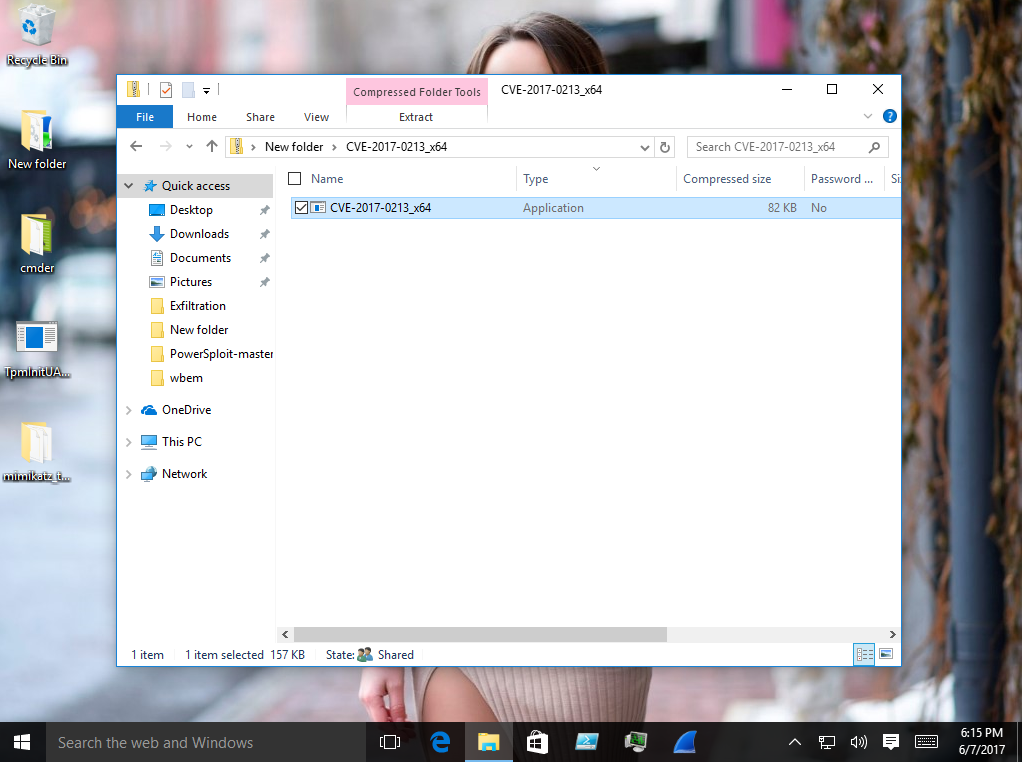
Task: Click the monitor app icon on the taskbar
Action: (635, 742)
